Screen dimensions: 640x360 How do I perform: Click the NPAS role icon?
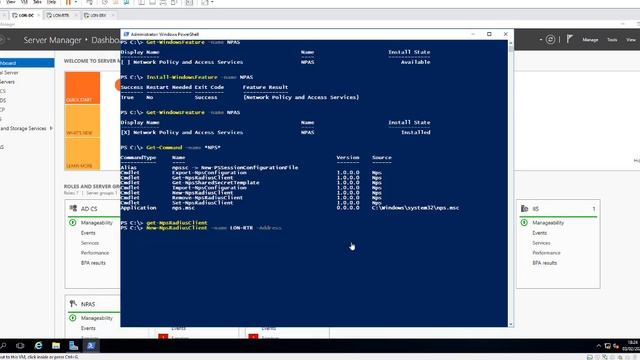[73, 304]
